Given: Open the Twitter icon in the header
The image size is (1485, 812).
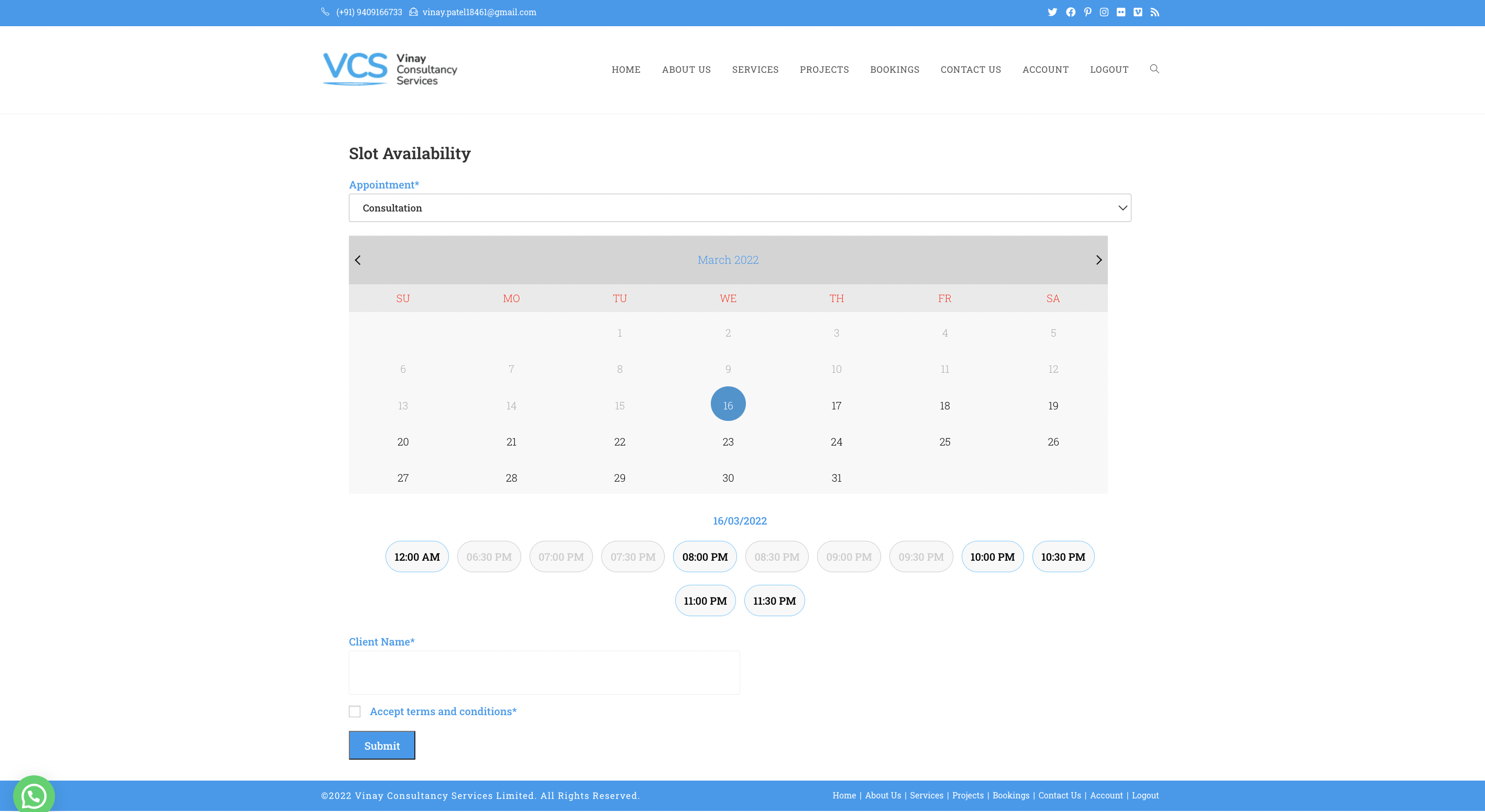Looking at the screenshot, I should (x=1053, y=12).
